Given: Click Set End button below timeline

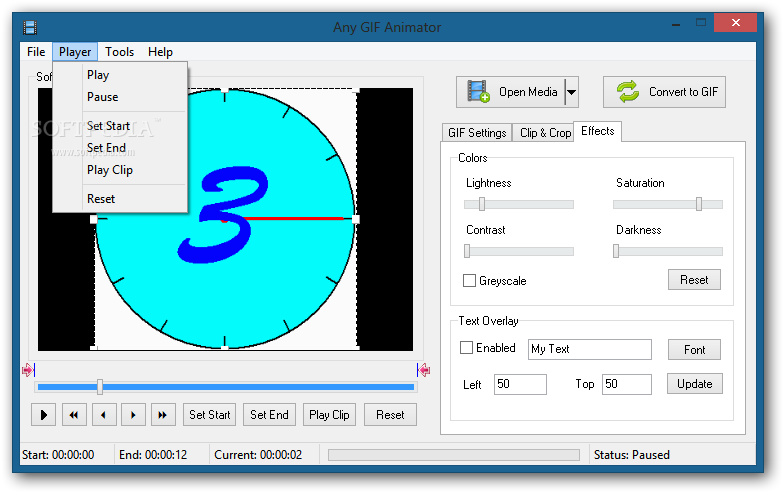Looking at the screenshot, I should 269,414.
